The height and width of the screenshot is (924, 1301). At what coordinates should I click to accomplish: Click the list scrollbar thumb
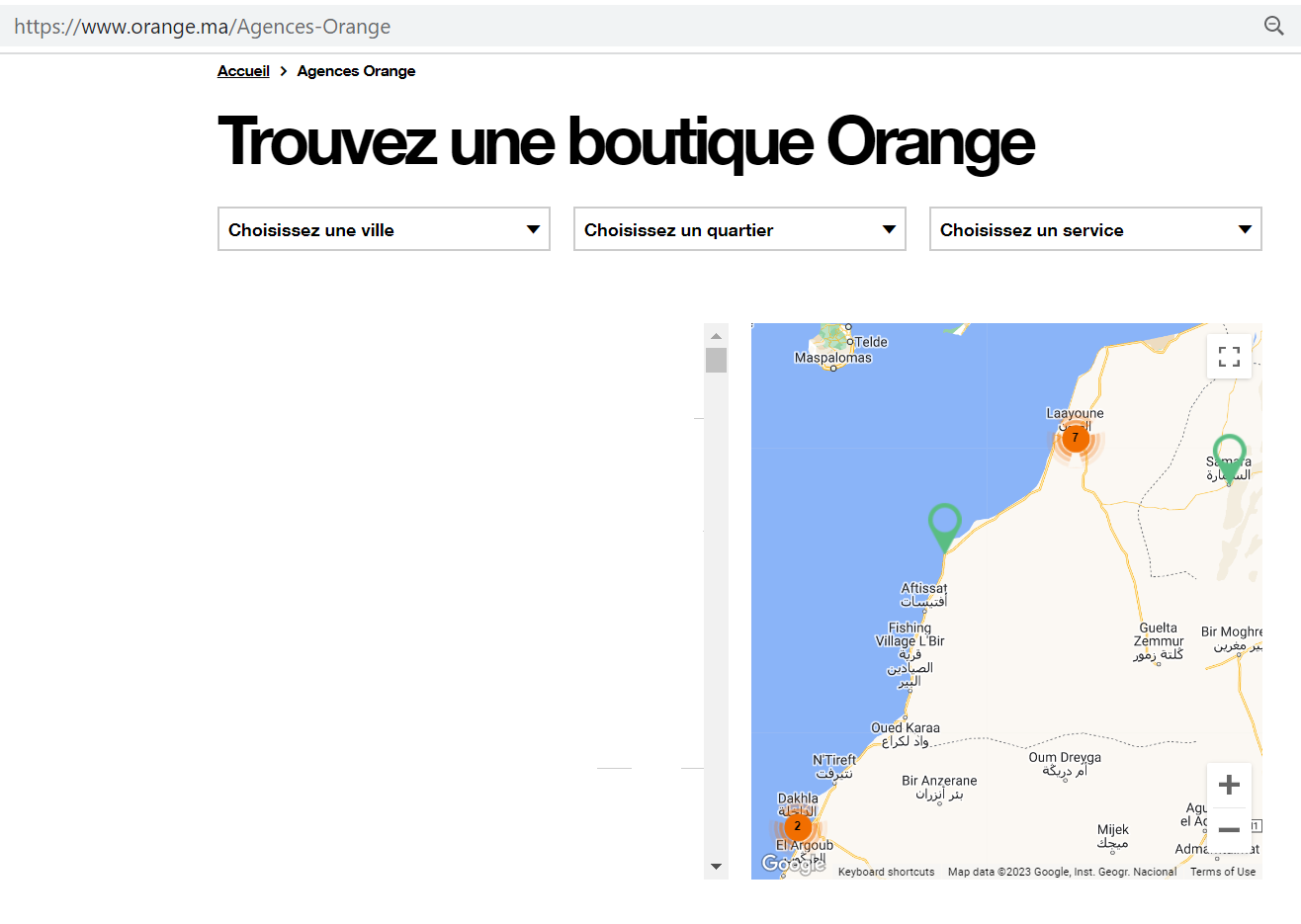click(x=716, y=360)
